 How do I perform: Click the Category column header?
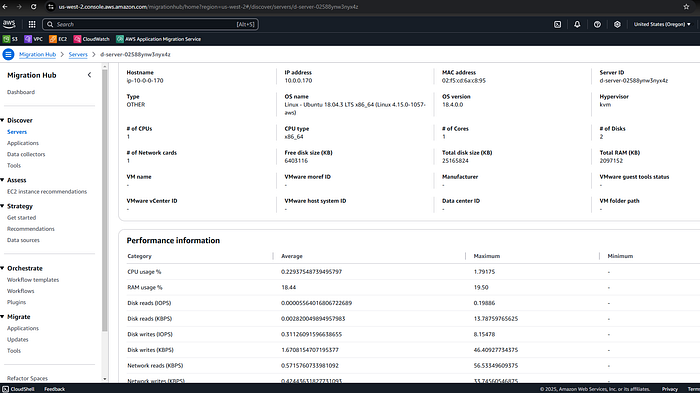(x=139, y=256)
